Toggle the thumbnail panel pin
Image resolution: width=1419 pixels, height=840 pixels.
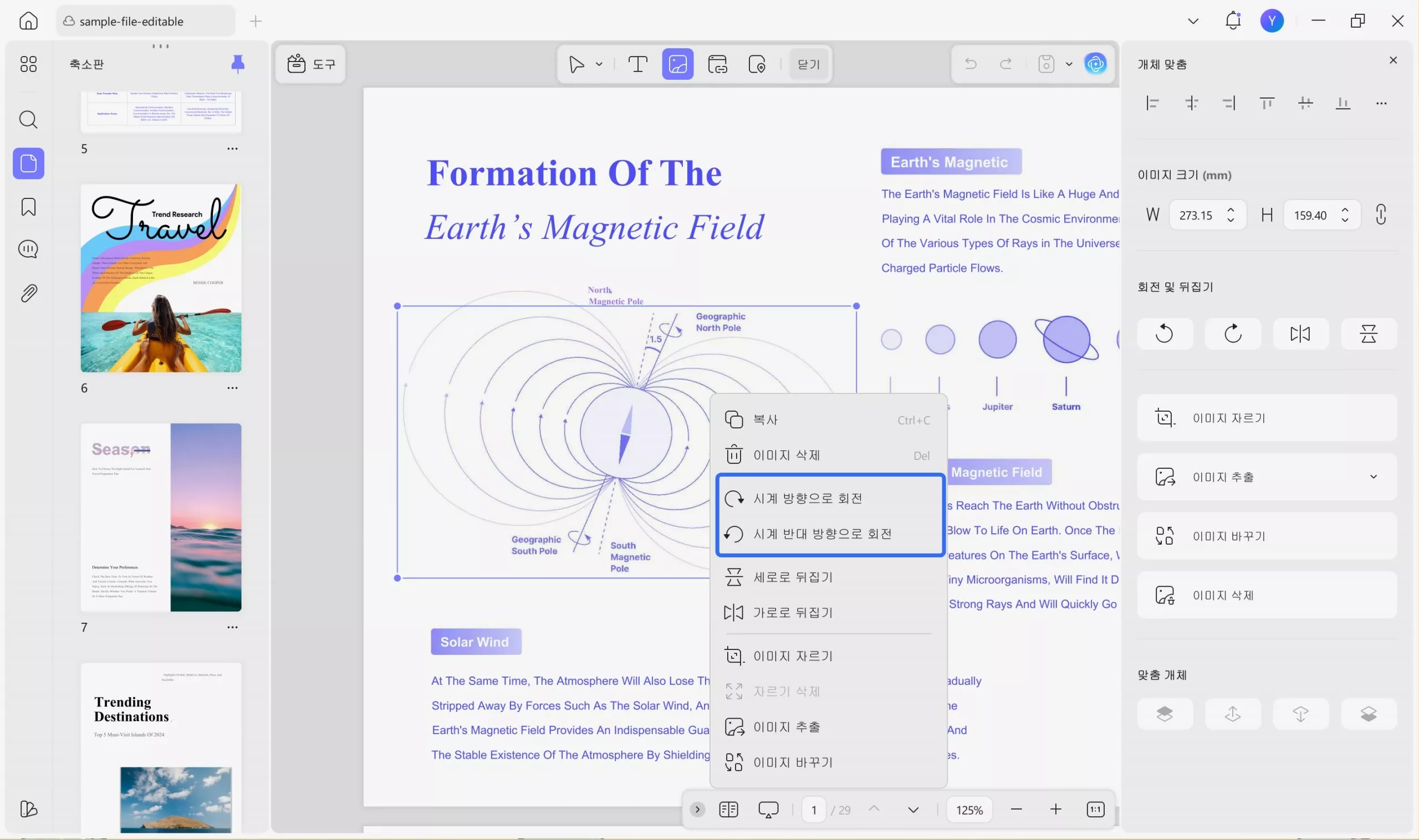[x=238, y=64]
